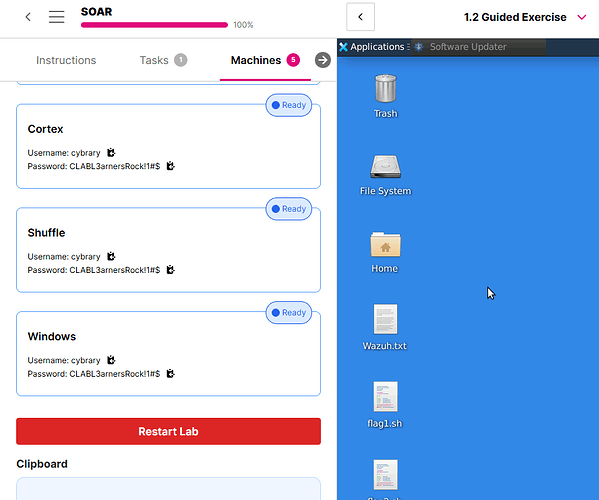This screenshot has height=500, width=599.
Task: Show more tabs with right arrow
Action: click(x=323, y=60)
